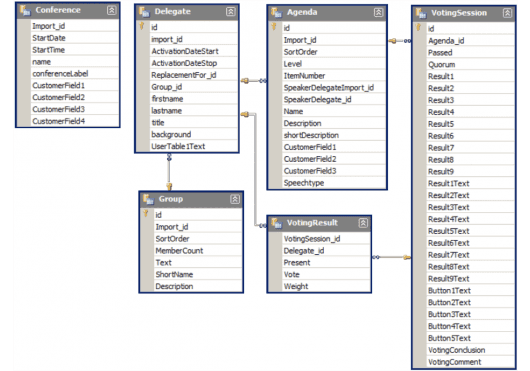Click the Delegate table icon
The image size is (530, 371).
click(144, 12)
